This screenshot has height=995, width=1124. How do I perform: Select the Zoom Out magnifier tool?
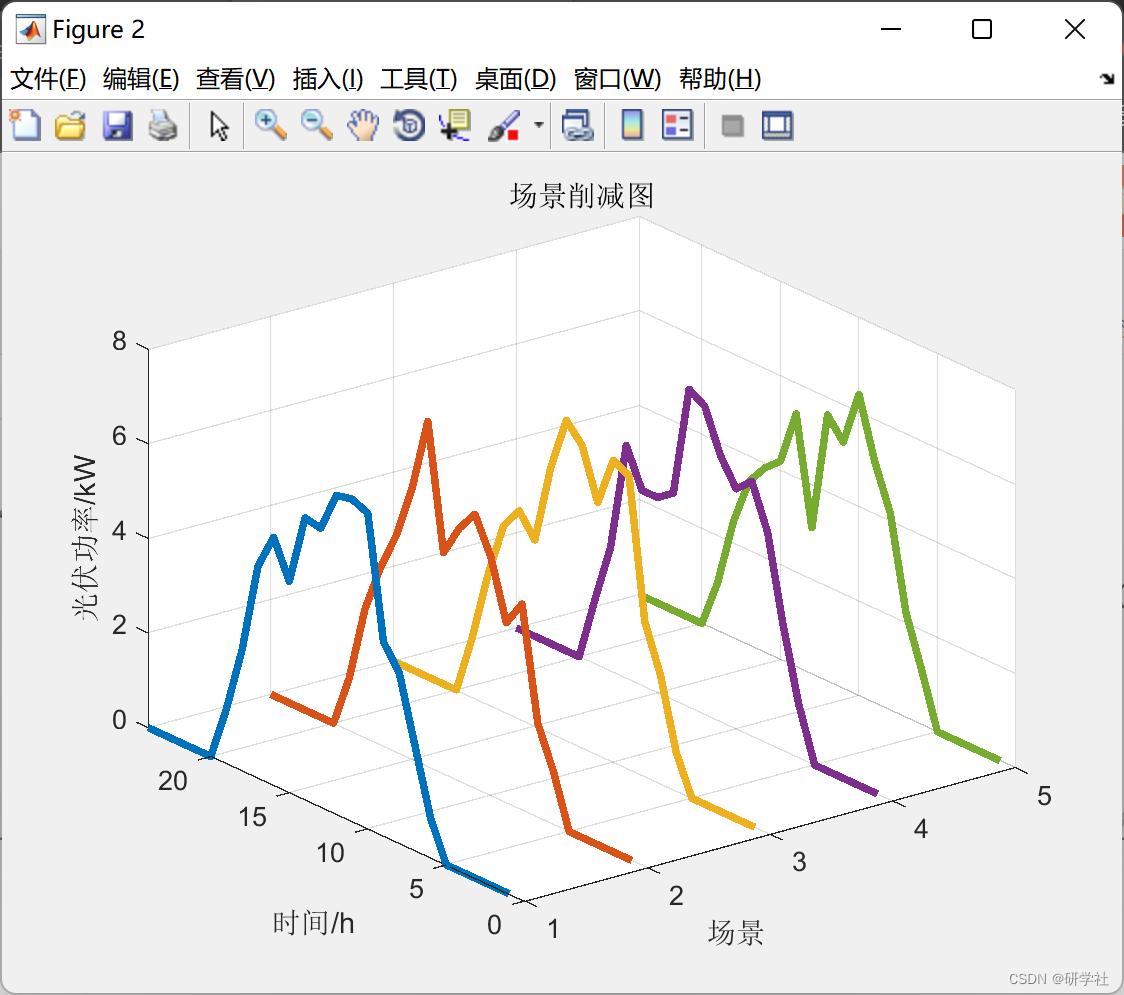(x=316, y=125)
